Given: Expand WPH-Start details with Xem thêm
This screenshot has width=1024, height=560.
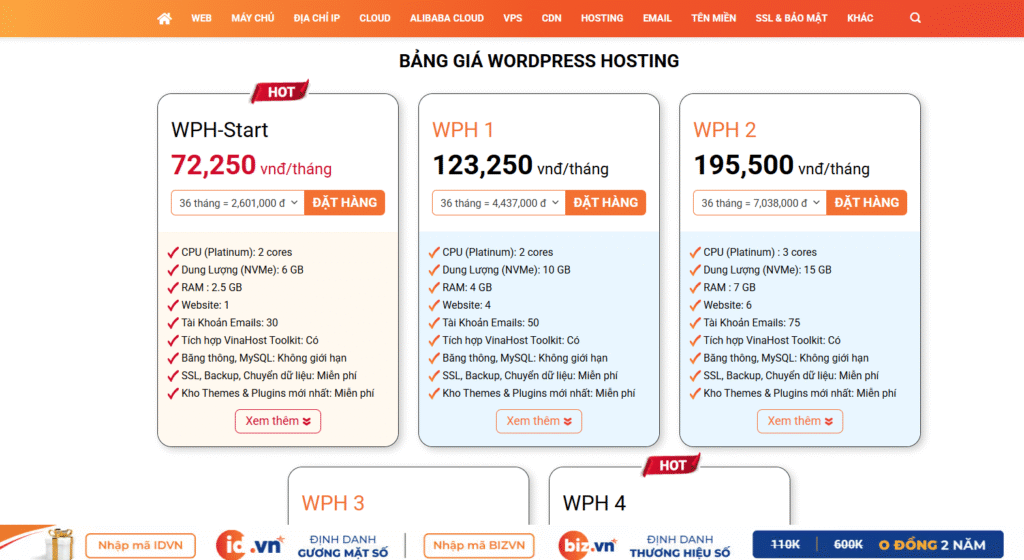Looking at the screenshot, I should (278, 421).
